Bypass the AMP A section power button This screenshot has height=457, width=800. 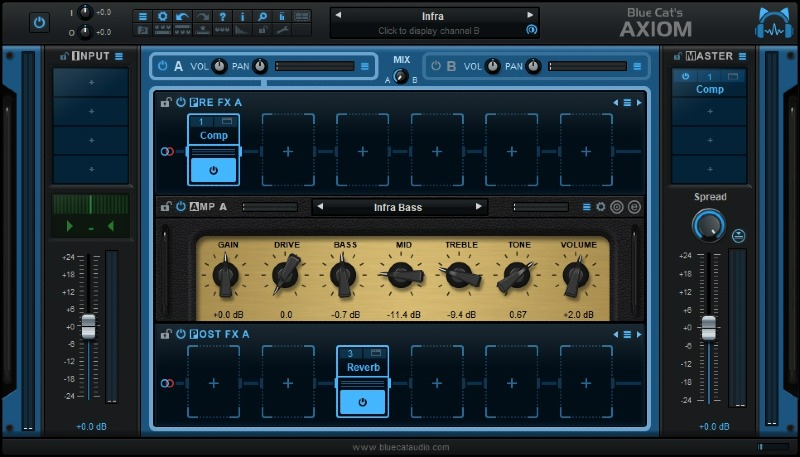coord(181,207)
